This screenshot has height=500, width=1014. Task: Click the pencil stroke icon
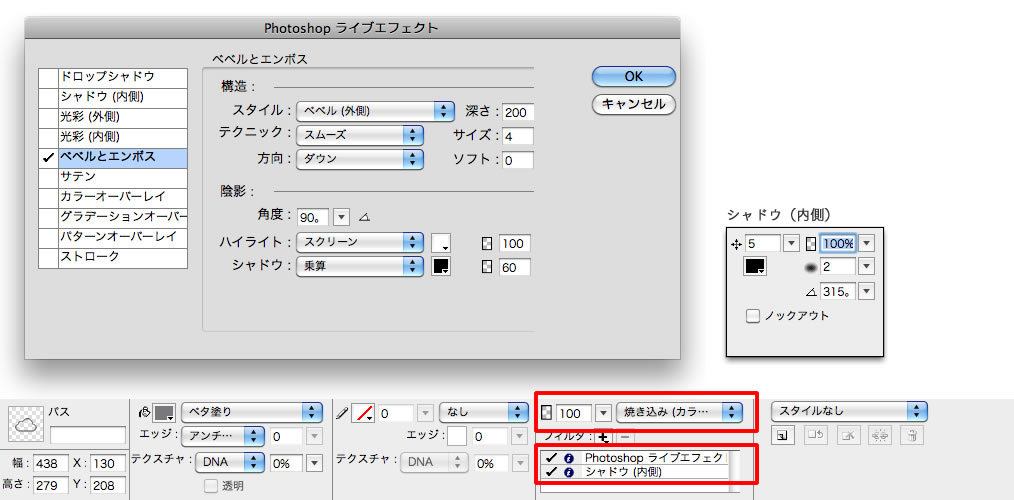pyautogui.click(x=342, y=411)
